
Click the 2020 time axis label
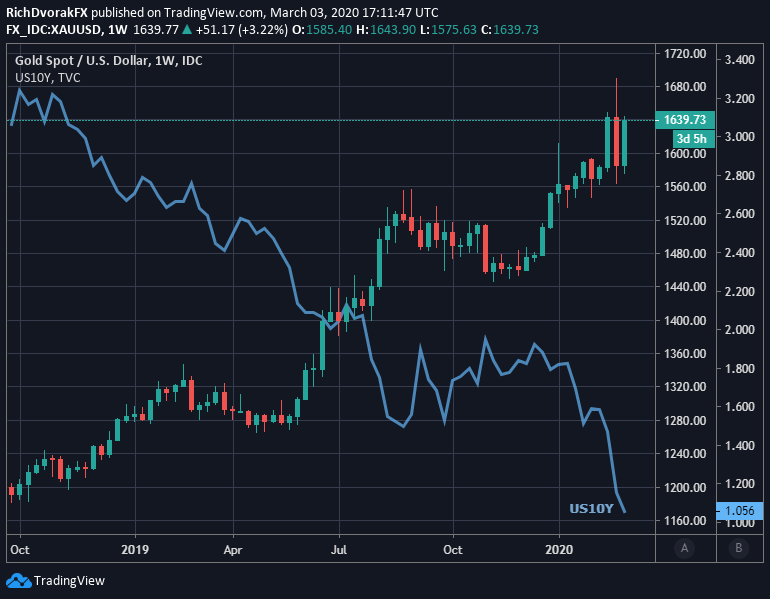click(559, 549)
